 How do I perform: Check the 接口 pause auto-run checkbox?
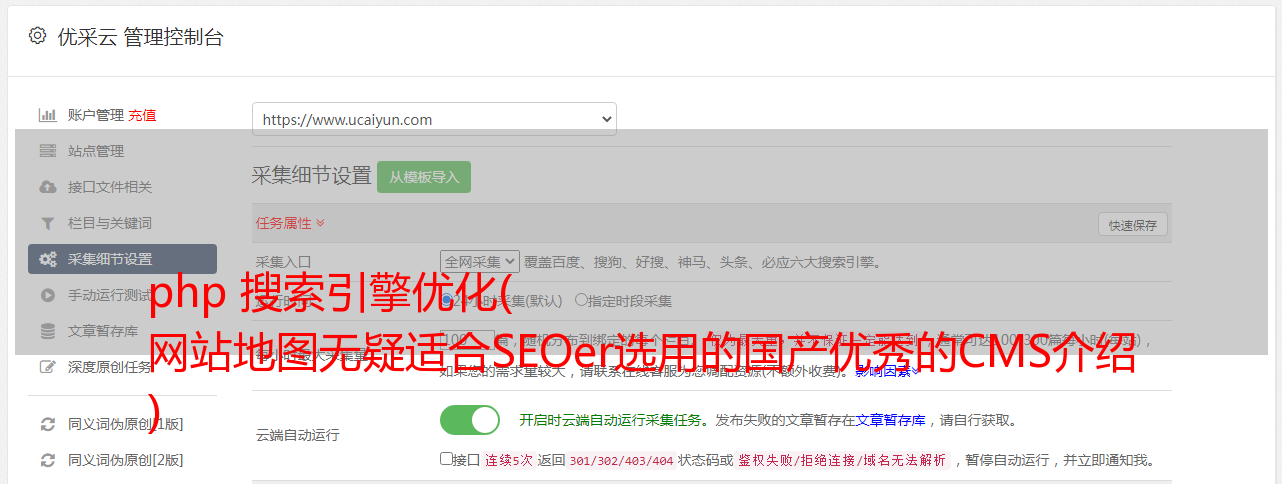[446, 459]
